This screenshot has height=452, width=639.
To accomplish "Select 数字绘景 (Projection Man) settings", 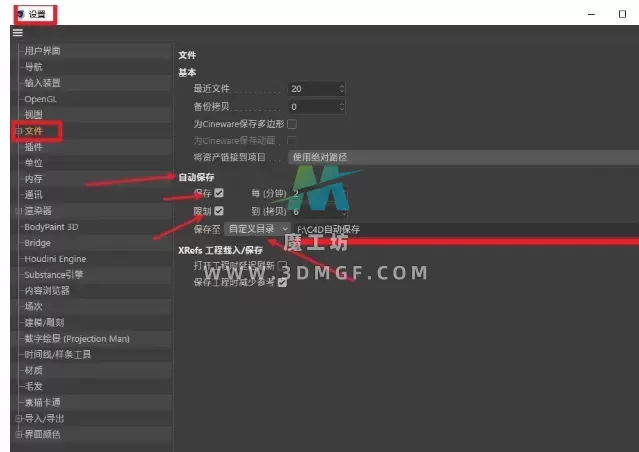I will pos(77,339).
